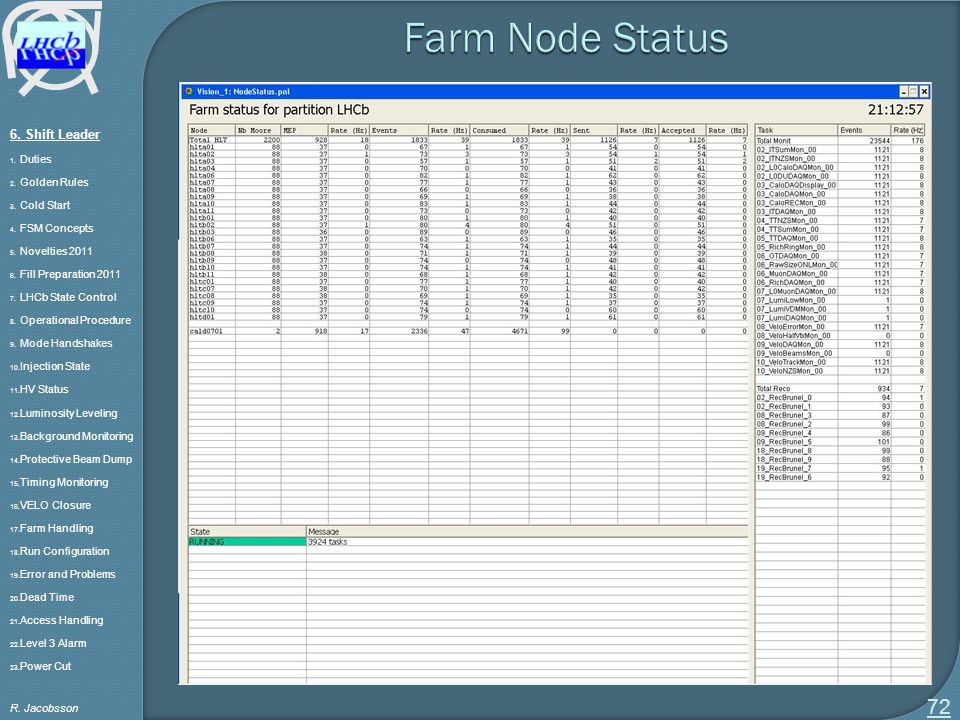Screen dimensions: 960x720
Task: Open Injection State
Action: click(x=54, y=366)
